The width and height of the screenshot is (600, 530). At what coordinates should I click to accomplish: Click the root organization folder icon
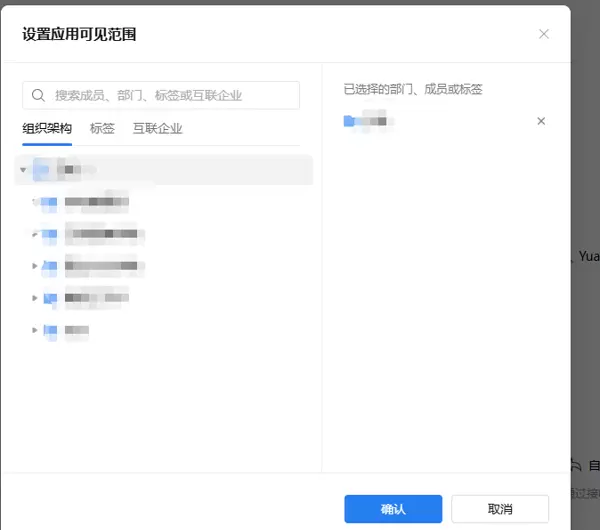pyautogui.click(x=41, y=170)
